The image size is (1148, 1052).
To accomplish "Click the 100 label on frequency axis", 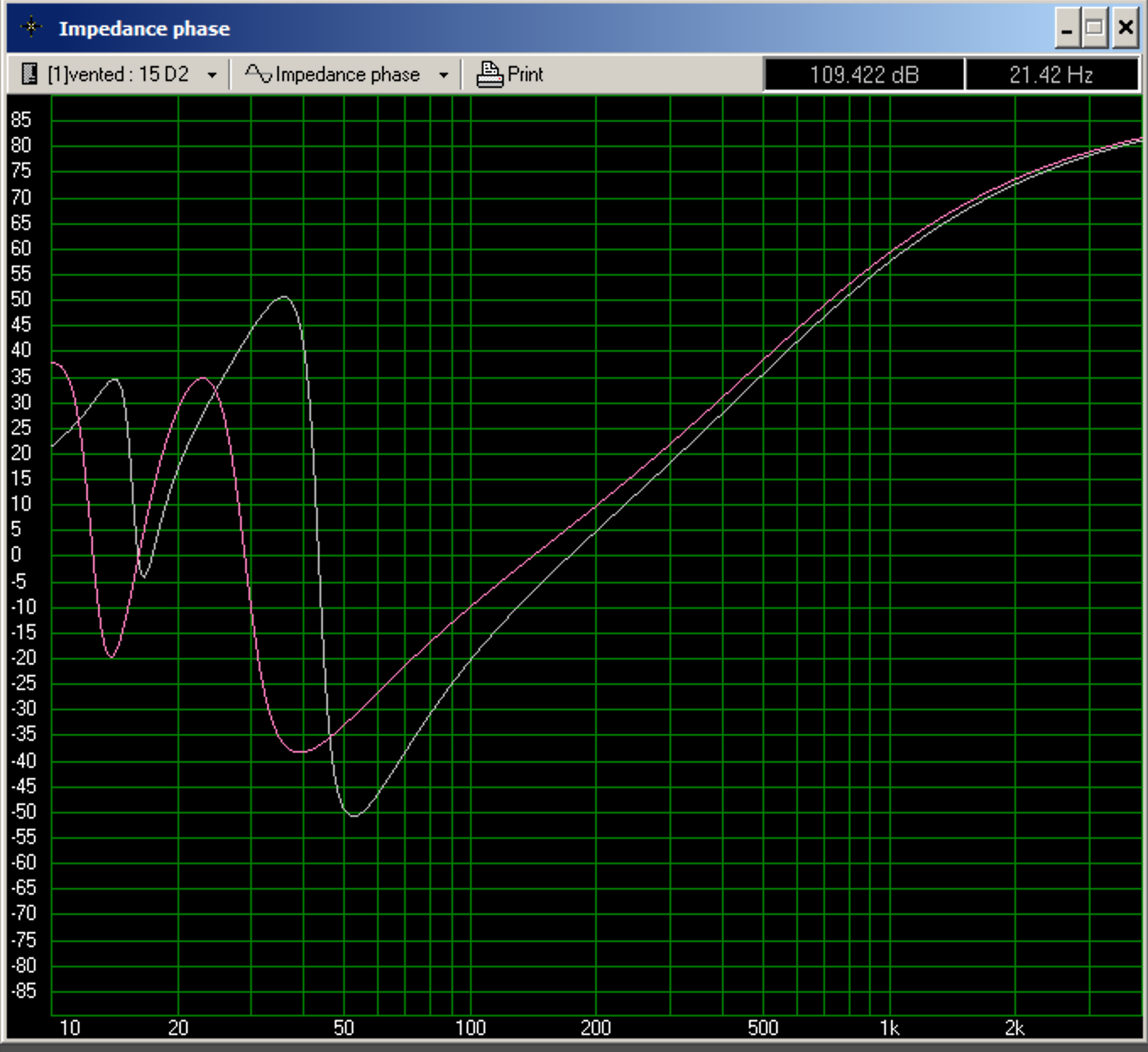I will pos(471,1028).
